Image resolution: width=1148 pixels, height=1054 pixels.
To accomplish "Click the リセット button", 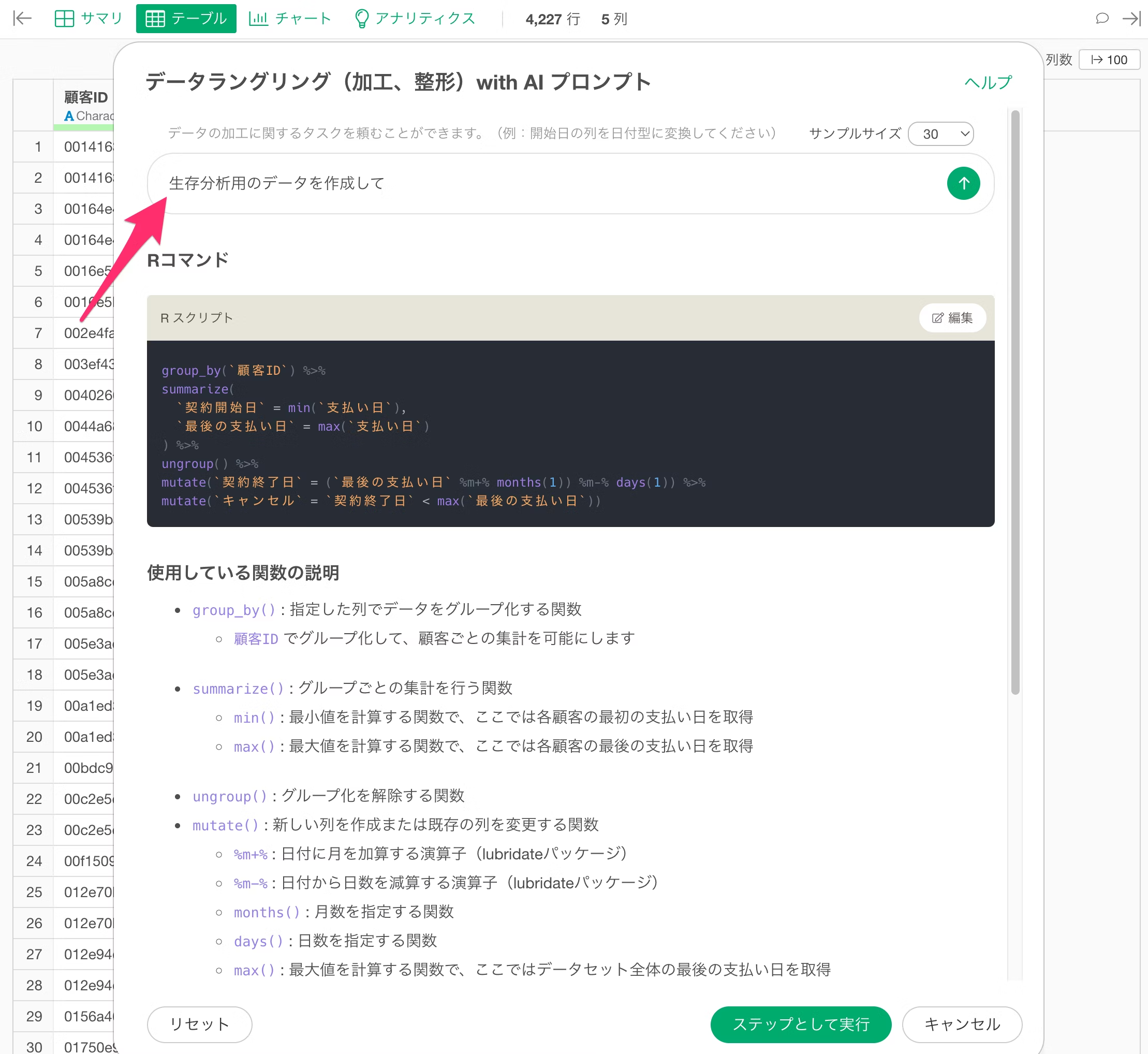I will pyautogui.click(x=199, y=1024).
